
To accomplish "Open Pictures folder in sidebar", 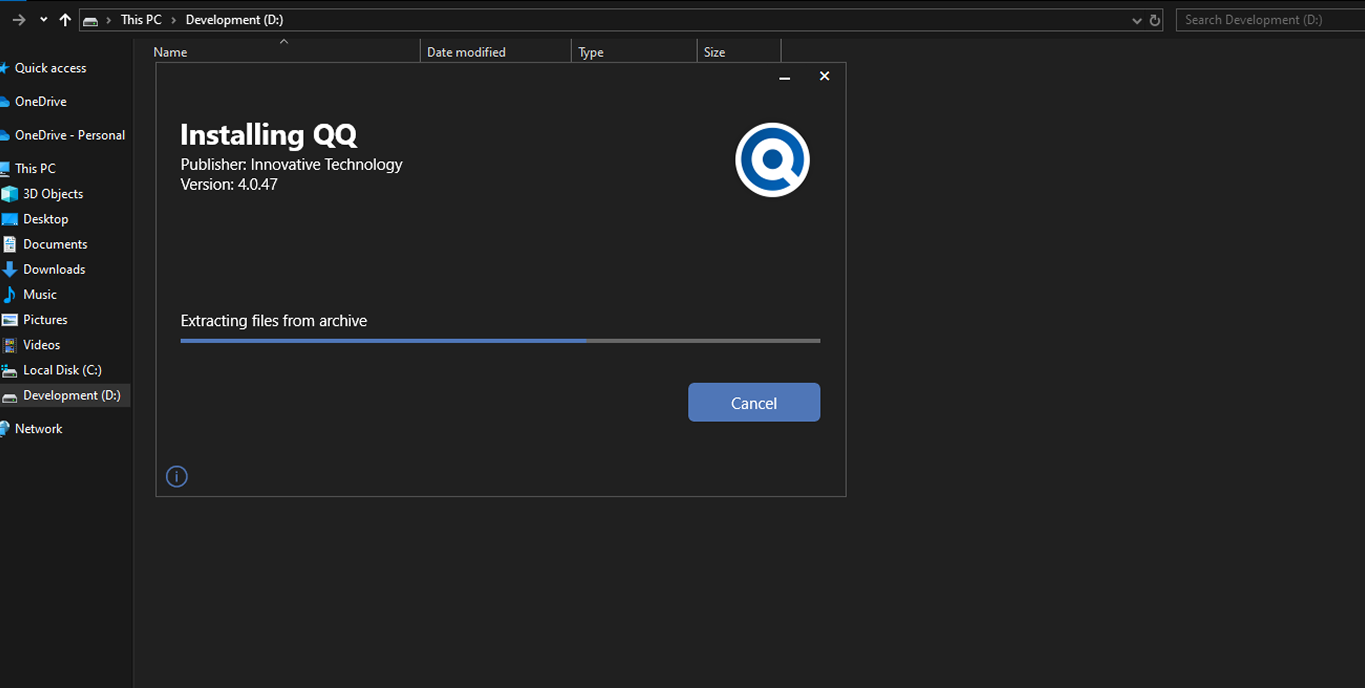I will pyautogui.click(x=45, y=320).
